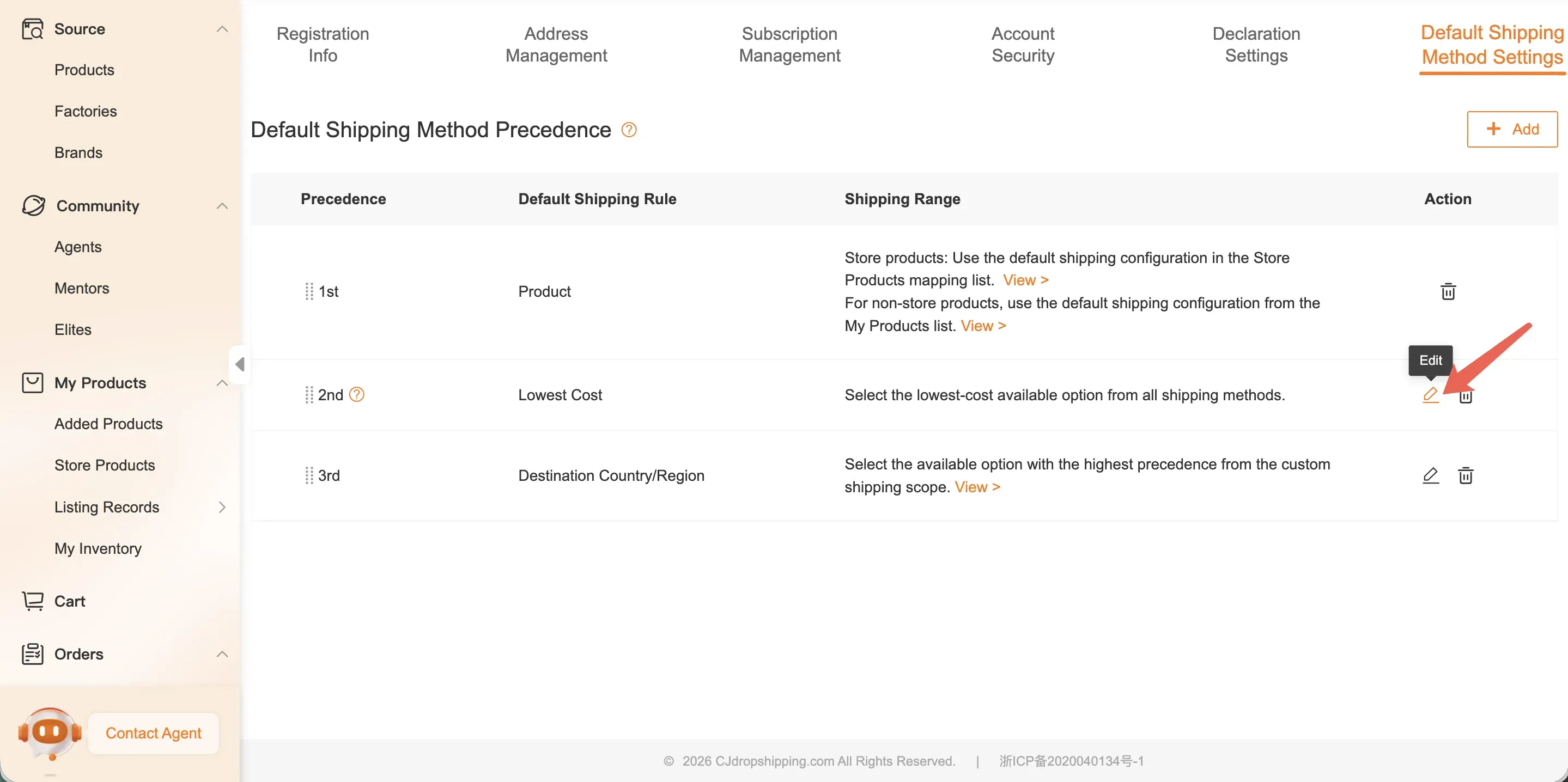Collapse the My Products section
1568x782 pixels.
tap(222, 383)
